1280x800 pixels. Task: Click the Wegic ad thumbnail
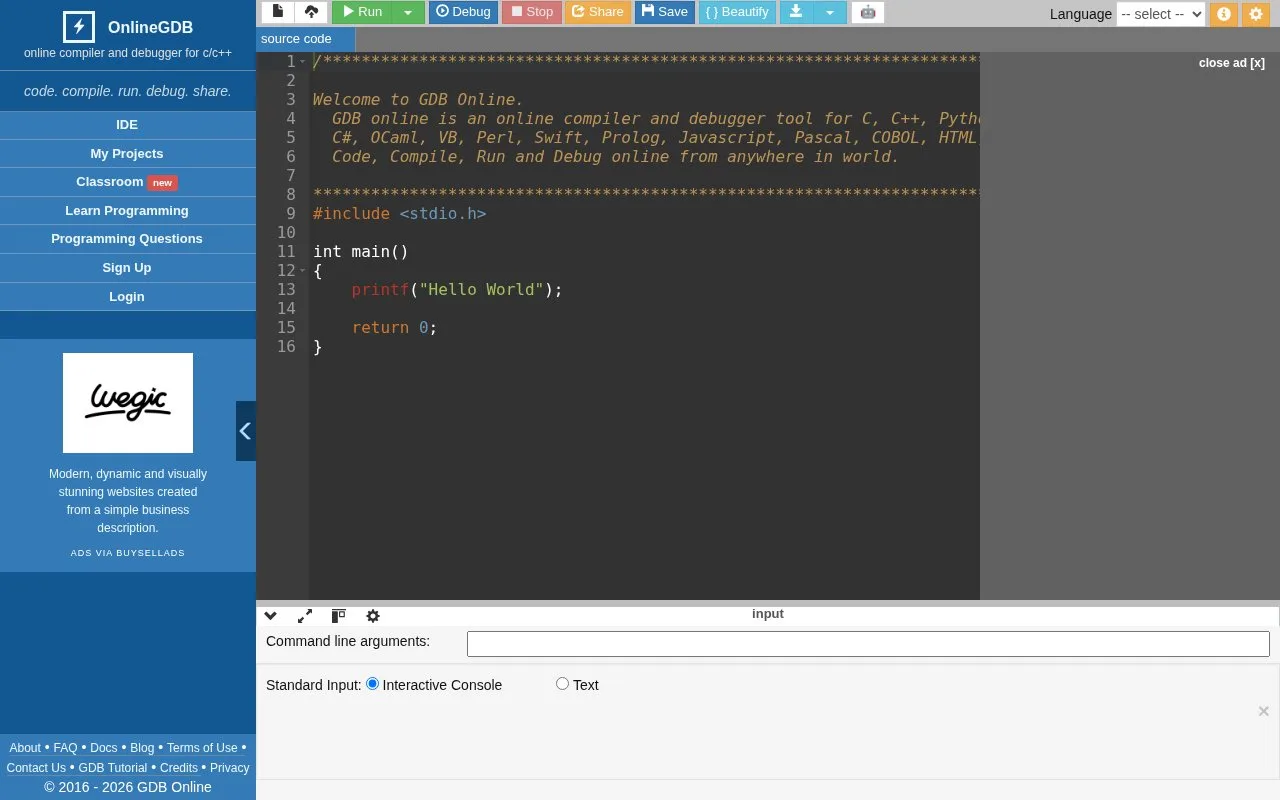pyautogui.click(x=128, y=403)
